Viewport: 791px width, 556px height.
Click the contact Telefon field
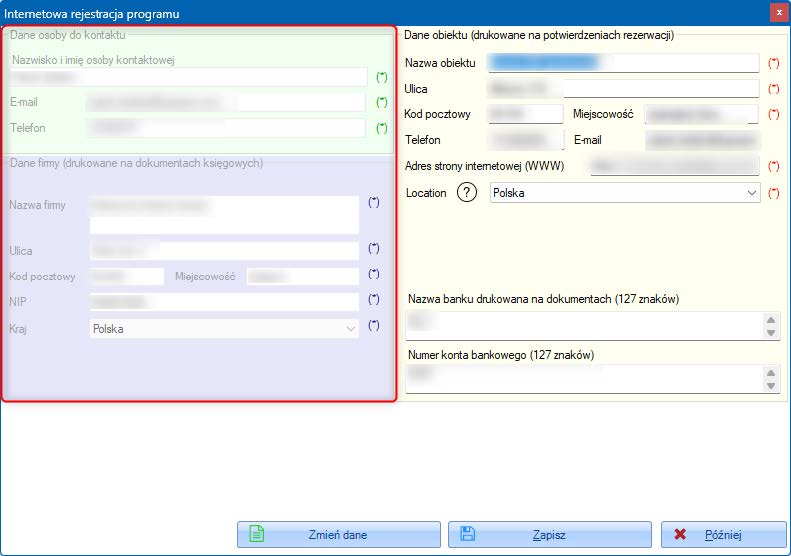226,128
